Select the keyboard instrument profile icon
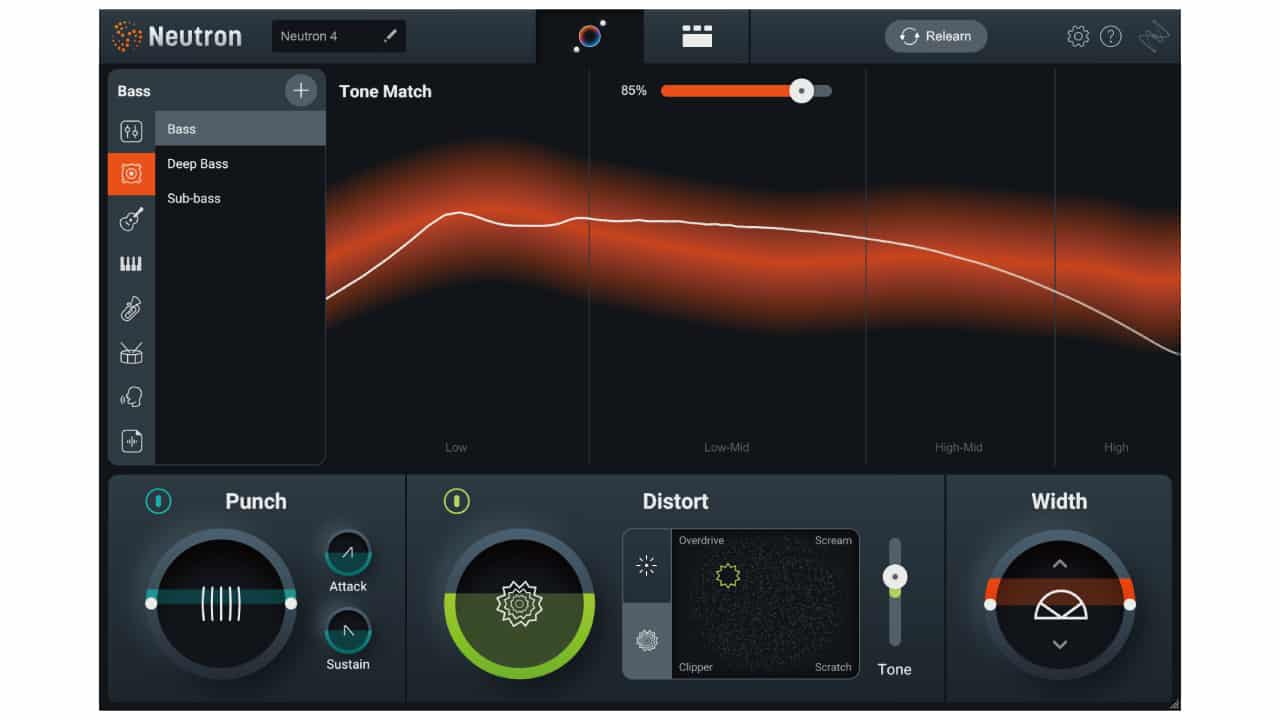This screenshot has width=1280, height=720. click(x=131, y=263)
